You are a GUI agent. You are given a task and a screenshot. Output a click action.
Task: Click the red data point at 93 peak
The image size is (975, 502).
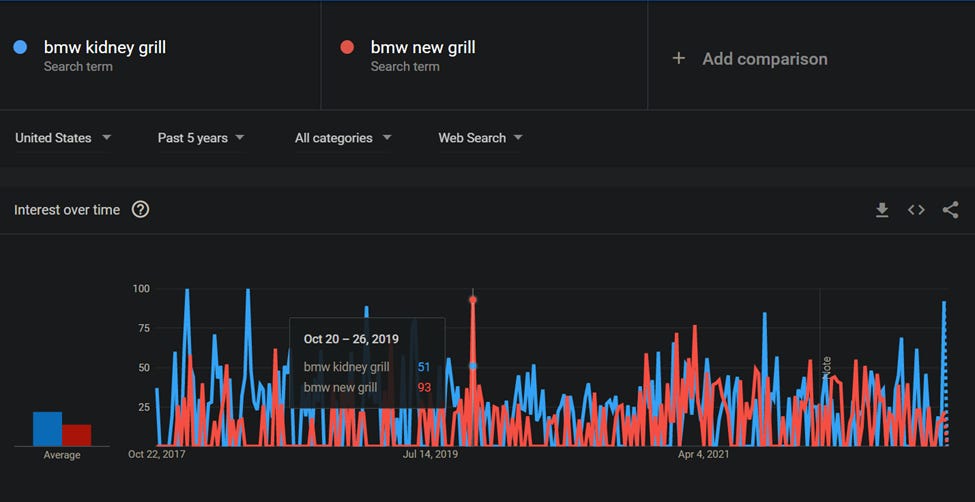pos(473,300)
